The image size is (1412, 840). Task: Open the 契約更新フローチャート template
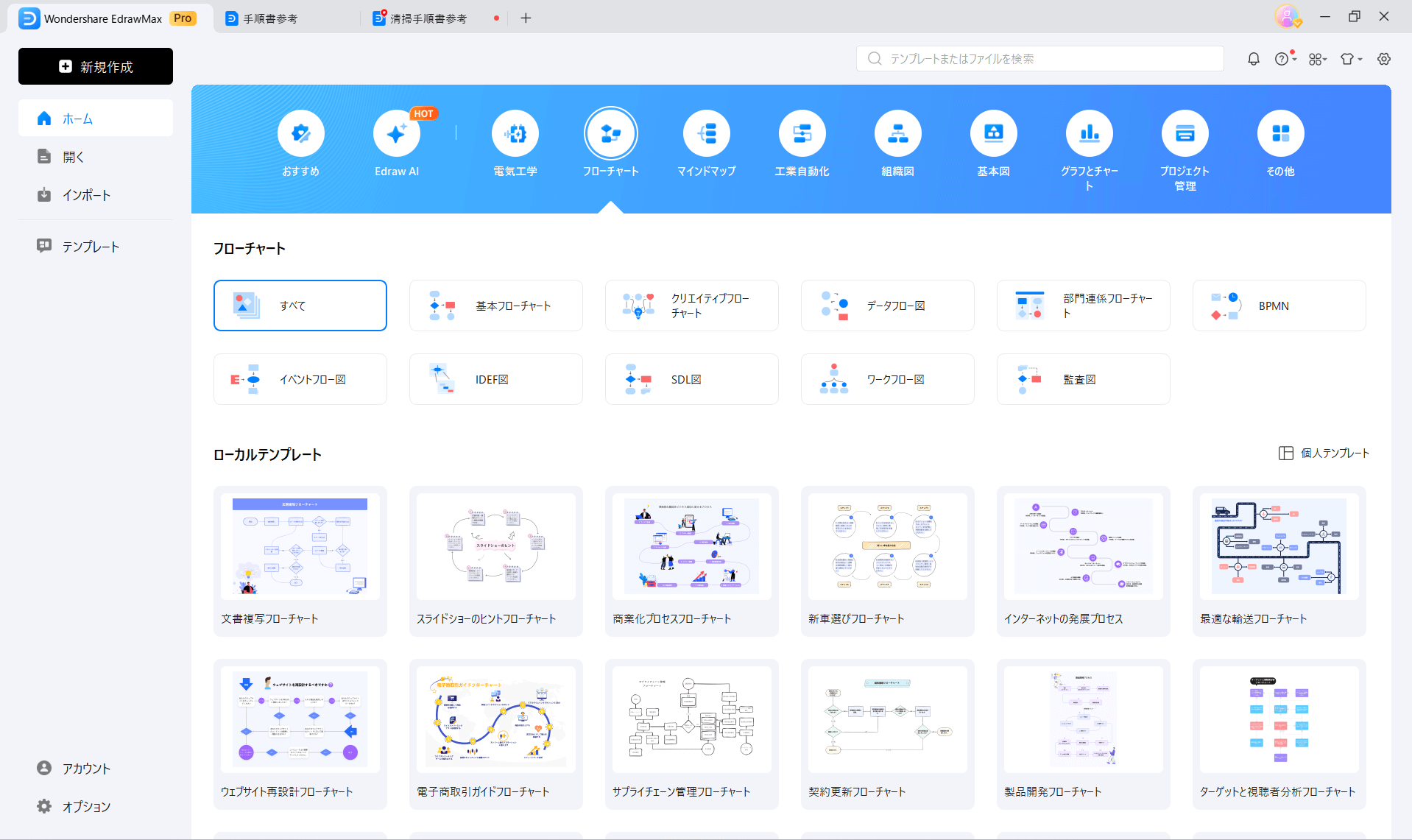tap(888, 734)
